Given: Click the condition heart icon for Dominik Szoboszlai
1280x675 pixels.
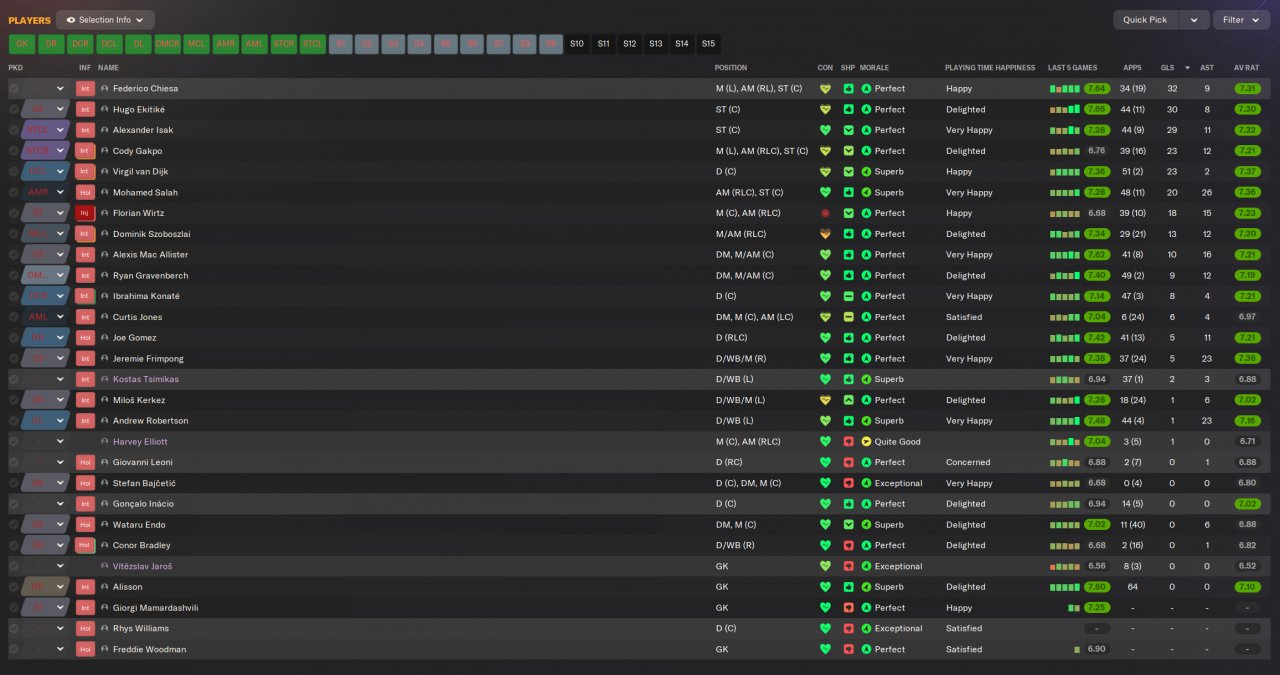Looking at the screenshot, I should [825, 234].
